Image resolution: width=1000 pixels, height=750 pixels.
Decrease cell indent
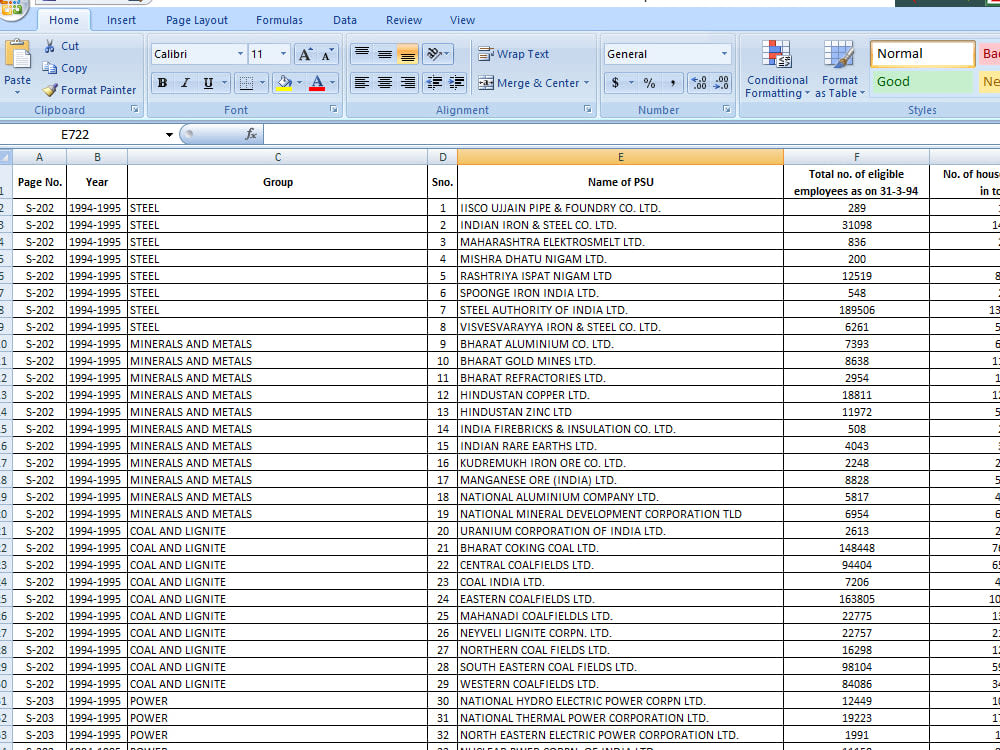434,83
